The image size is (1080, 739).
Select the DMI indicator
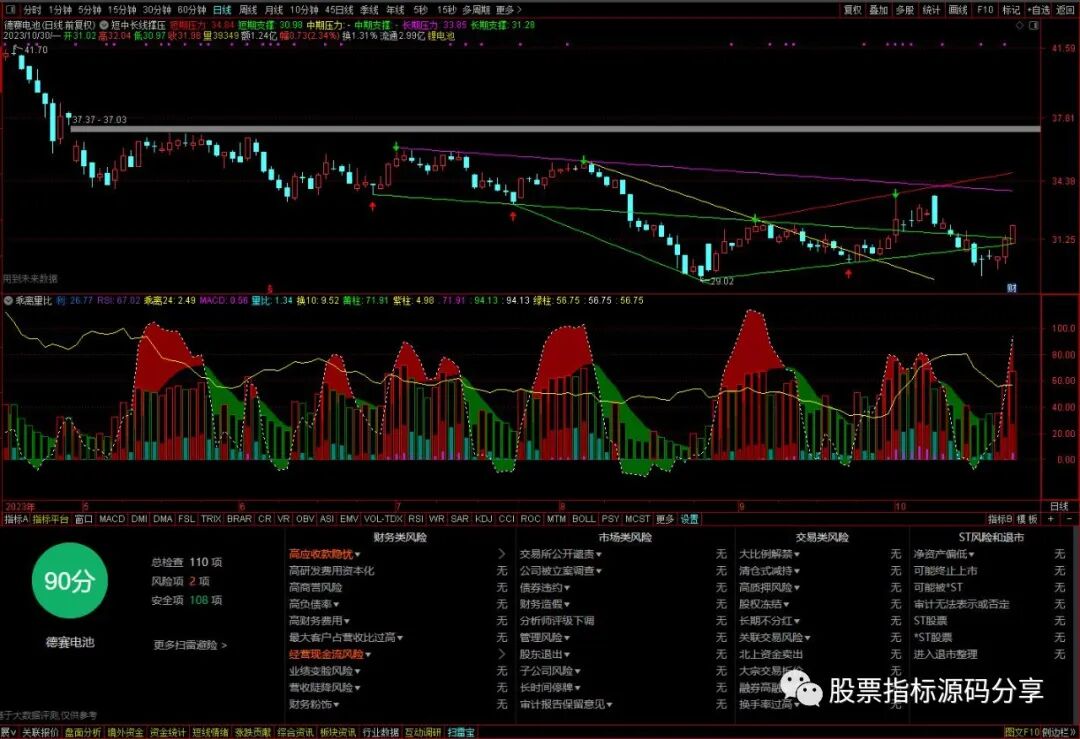pyautogui.click(x=139, y=519)
